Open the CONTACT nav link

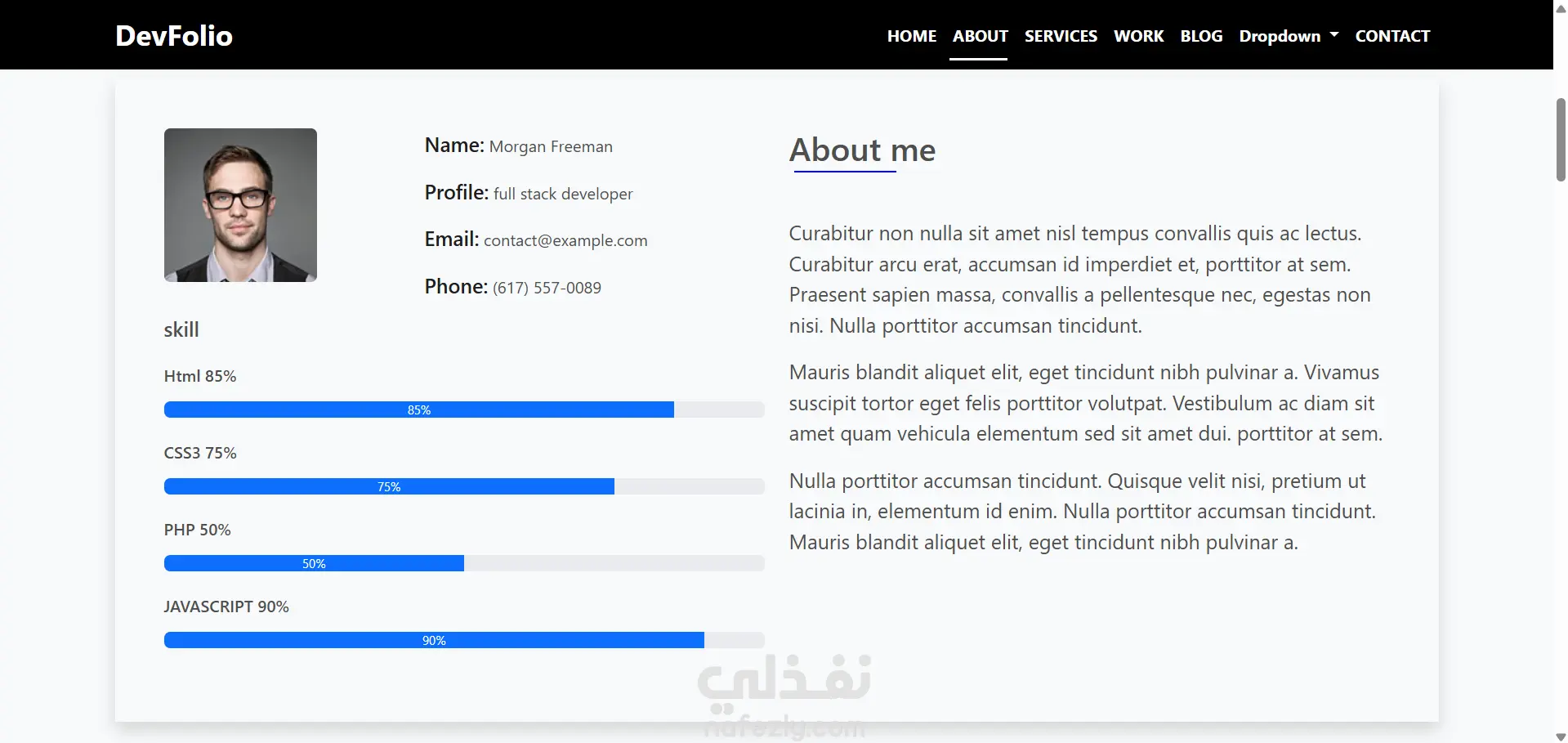point(1392,36)
